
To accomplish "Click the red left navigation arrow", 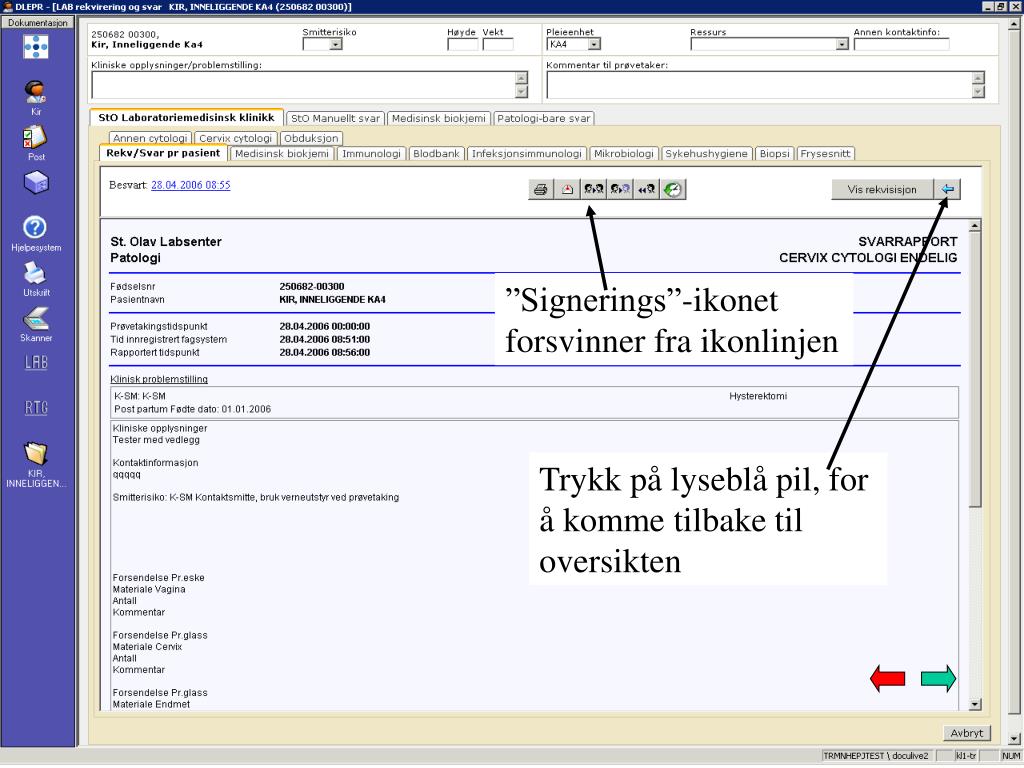I will coord(888,679).
